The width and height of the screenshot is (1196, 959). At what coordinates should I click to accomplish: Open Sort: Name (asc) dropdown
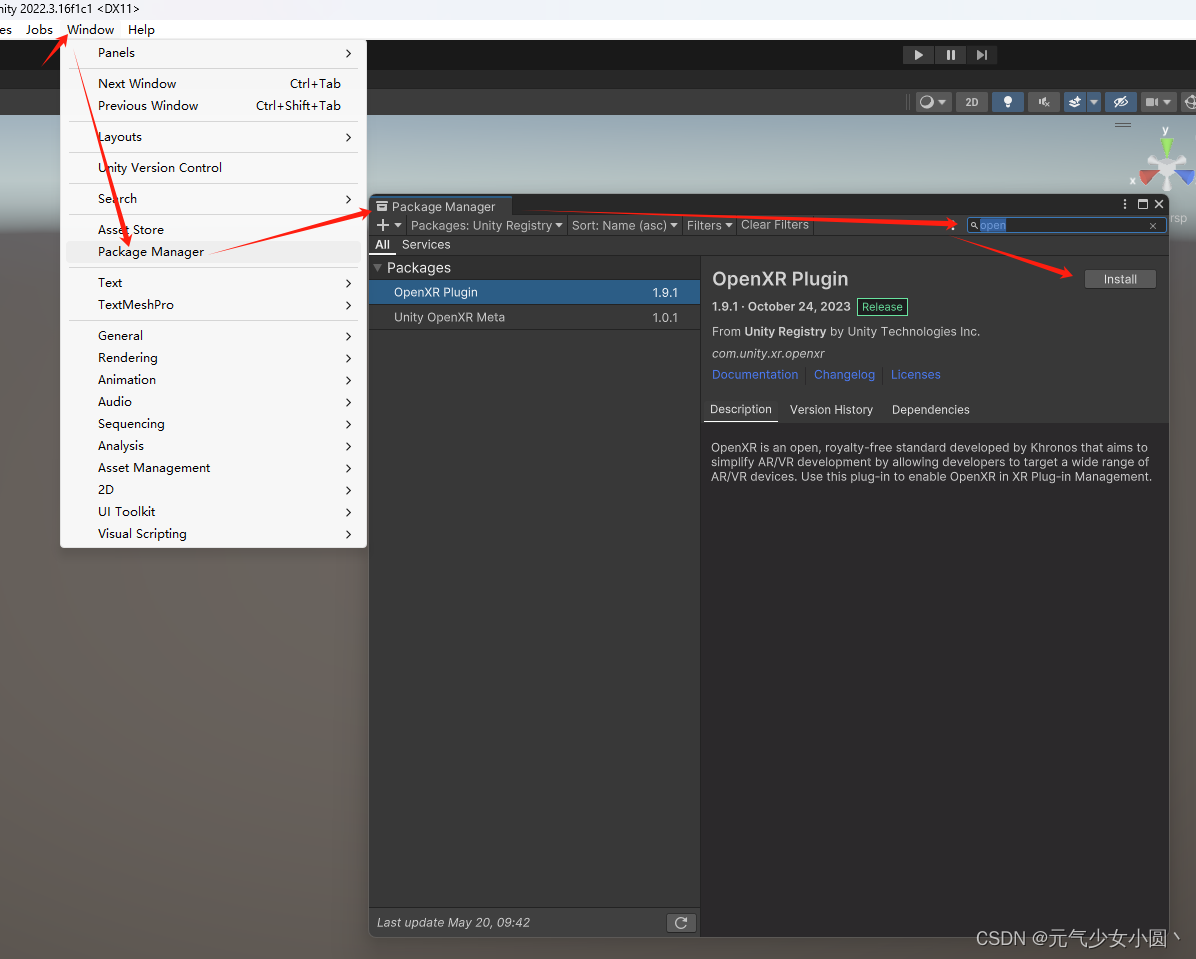click(x=624, y=225)
